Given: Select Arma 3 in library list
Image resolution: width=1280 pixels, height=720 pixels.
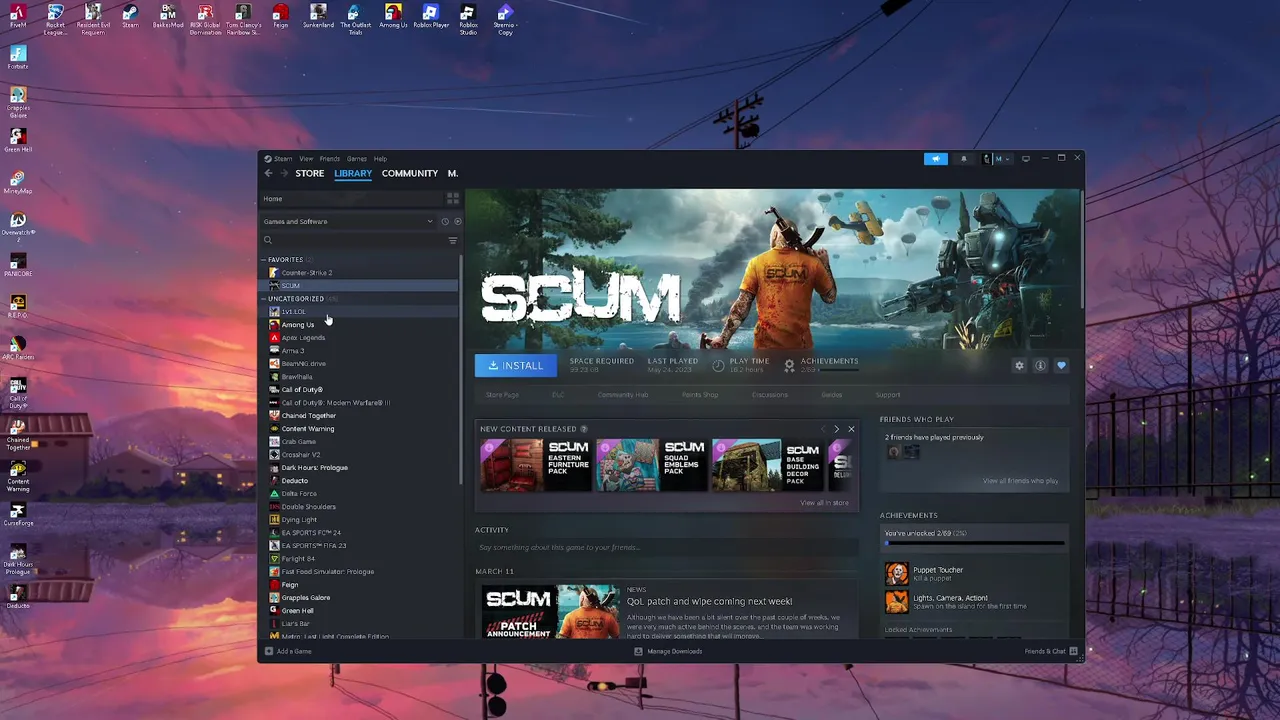Looking at the screenshot, I should 360,351.
